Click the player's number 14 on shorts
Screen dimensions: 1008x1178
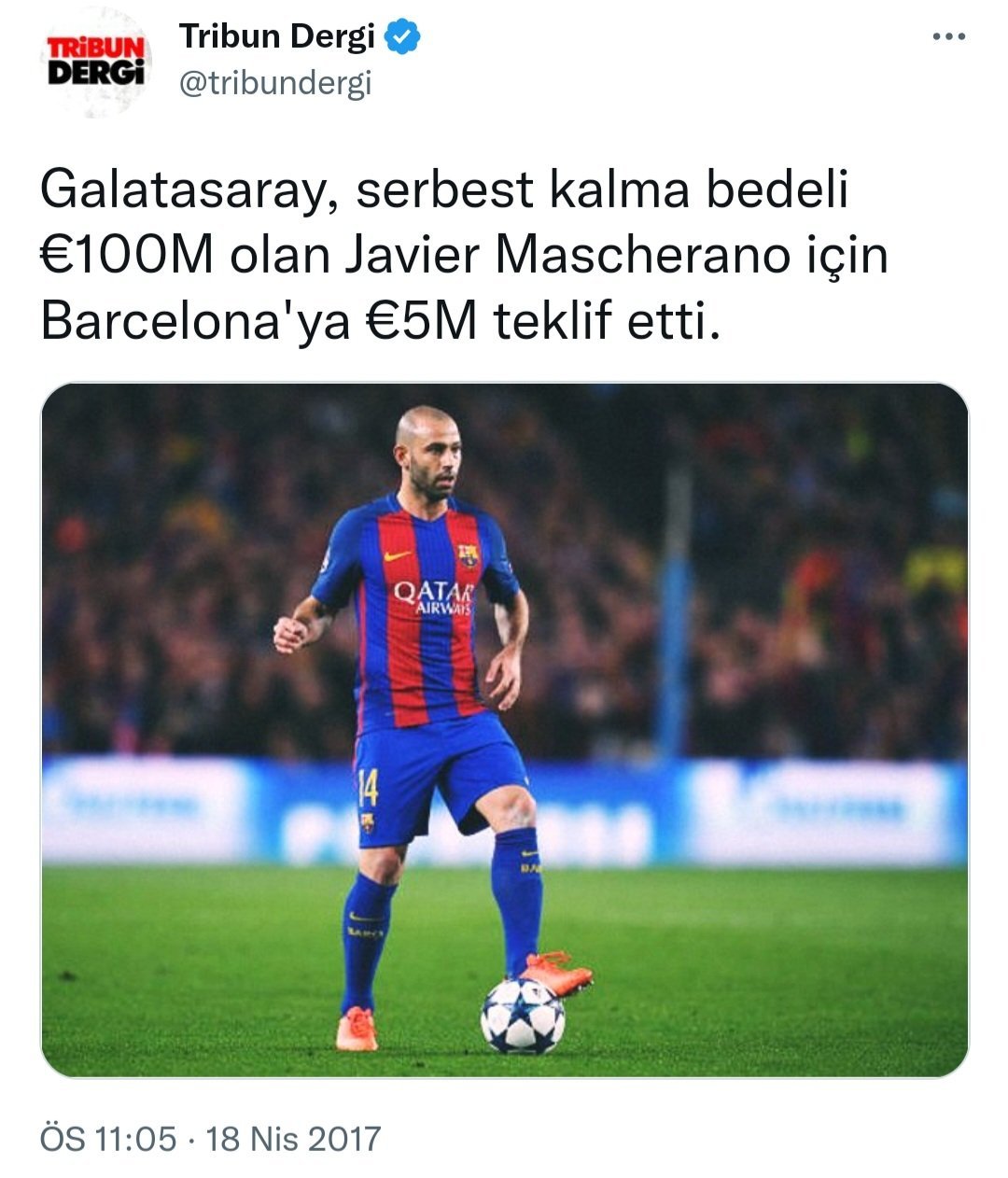coord(368,789)
